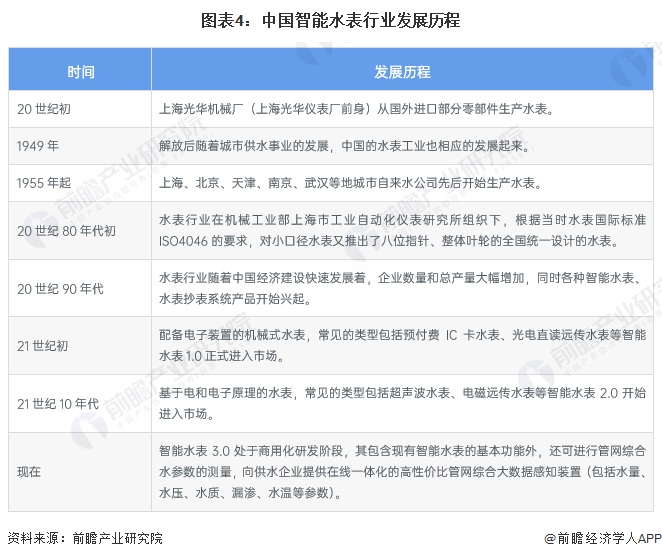
Task: Click the 智能水表 2.0 description cell
Action: pyautogui.click(x=402, y=404)
